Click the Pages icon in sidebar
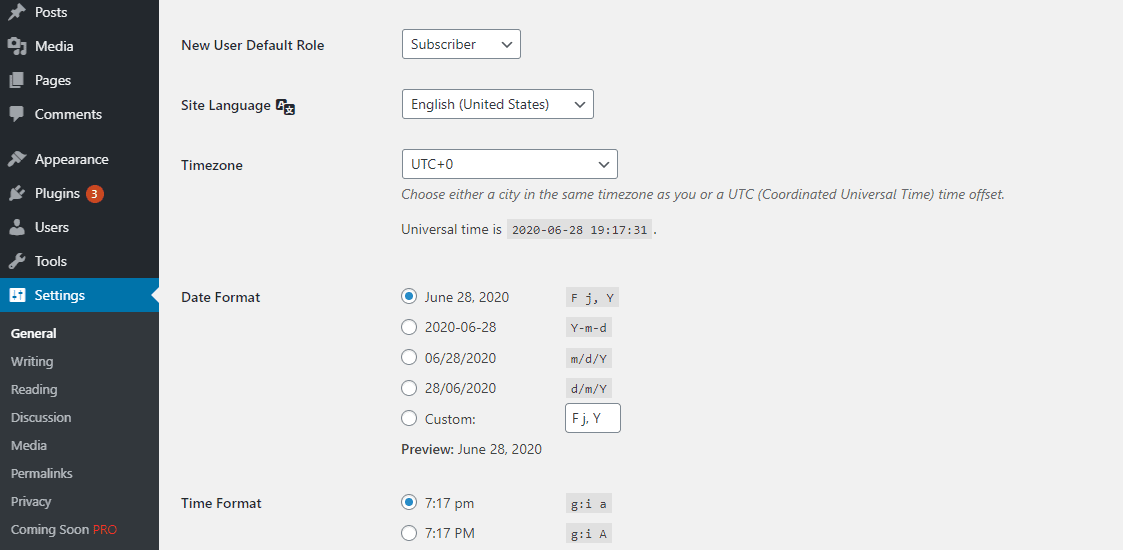This screenshot has height=550, width=1123. (x=17, y=80)
